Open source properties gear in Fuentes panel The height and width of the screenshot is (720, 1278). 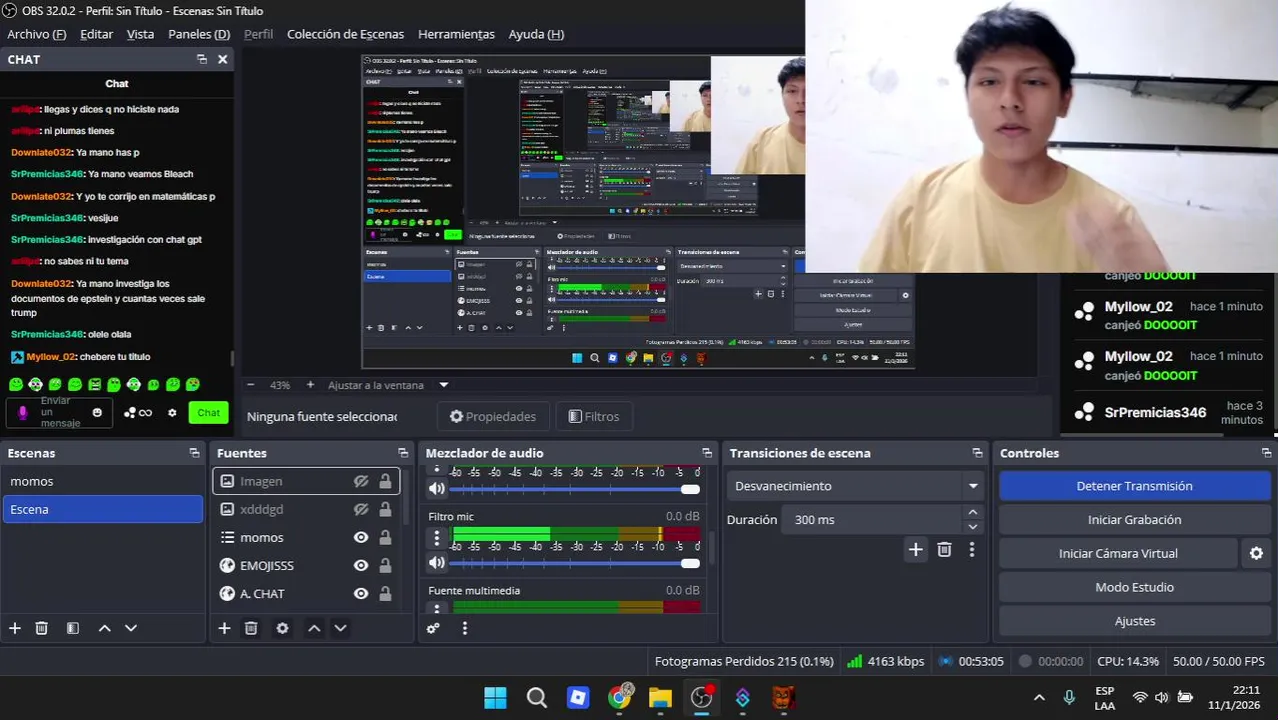click(x=283, y=628)
